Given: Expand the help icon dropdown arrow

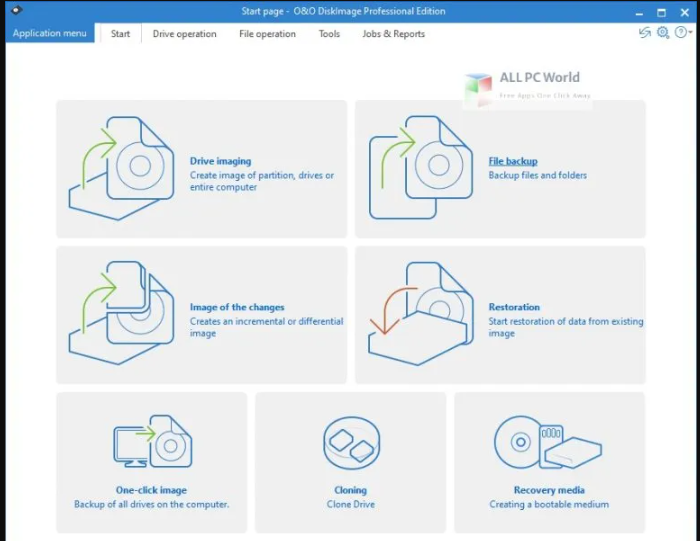Looking at the screenshot, I should [690, 33].
